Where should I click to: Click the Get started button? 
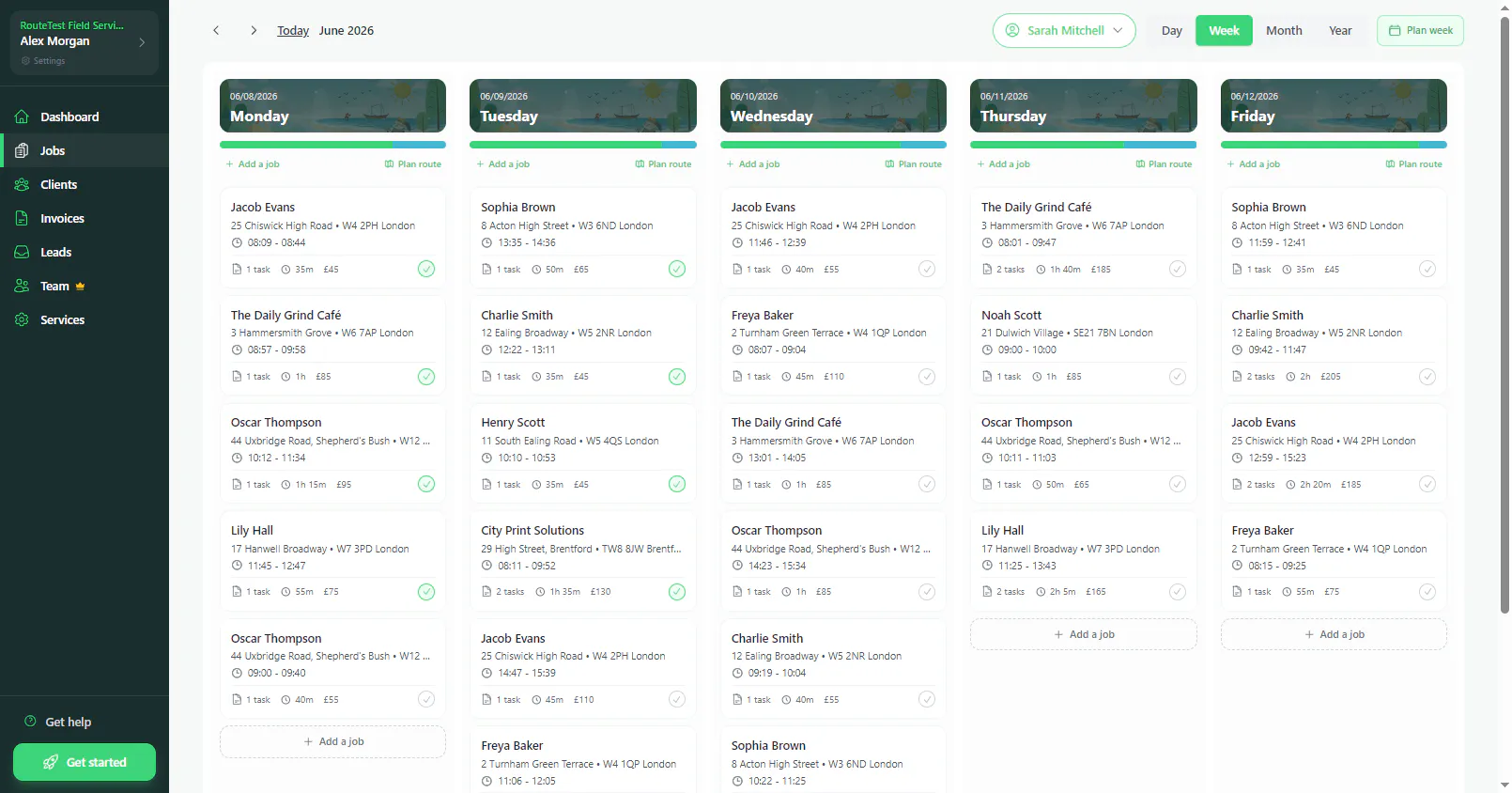[85, 762]
